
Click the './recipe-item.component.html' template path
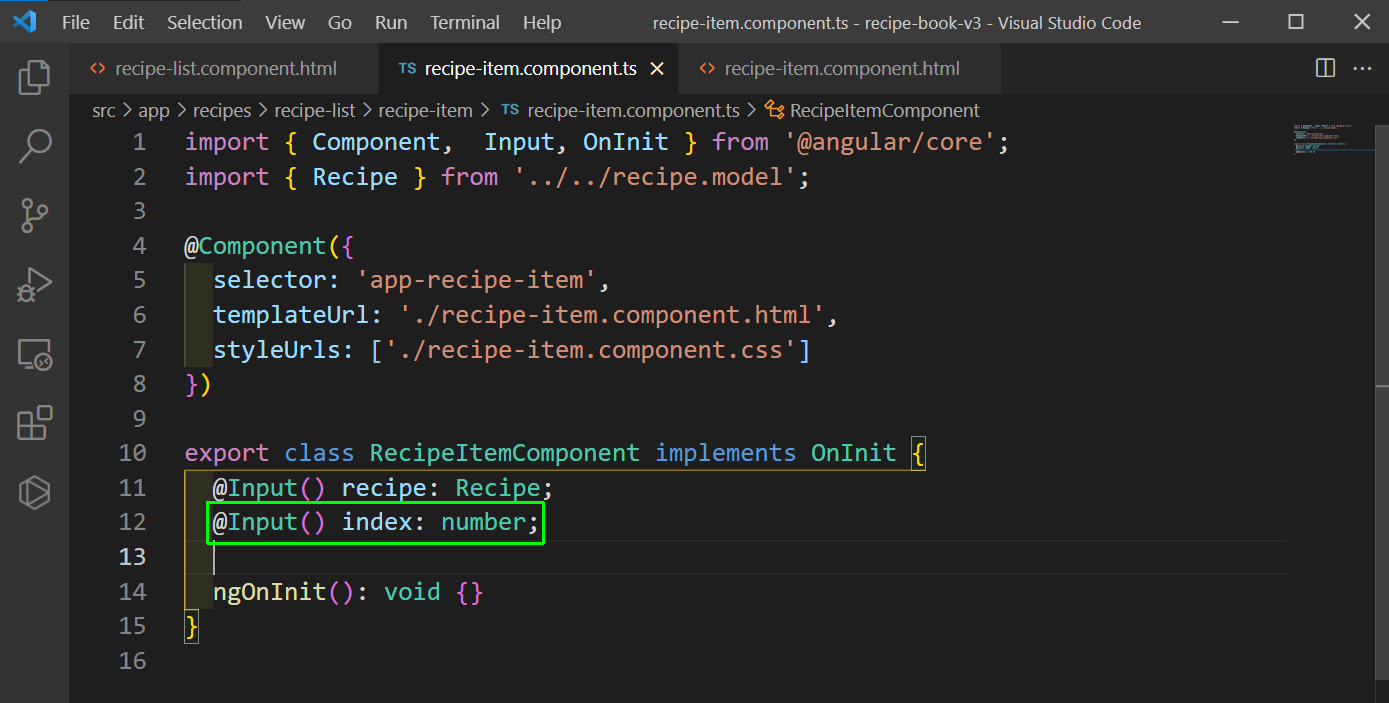tap(612, 315)
